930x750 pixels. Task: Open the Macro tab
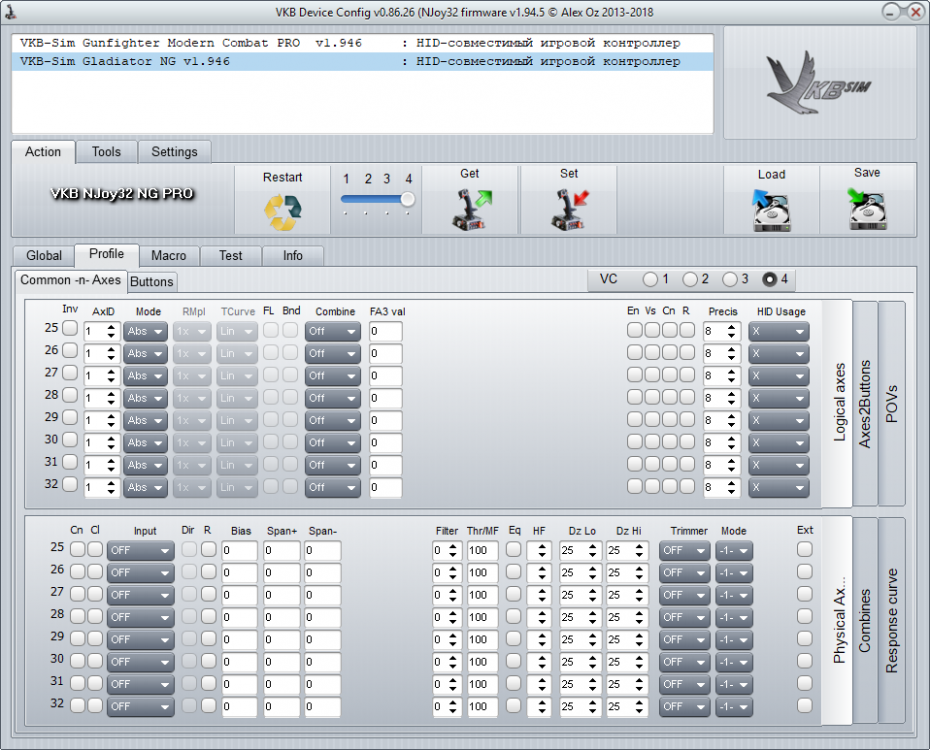coord(168,255)
